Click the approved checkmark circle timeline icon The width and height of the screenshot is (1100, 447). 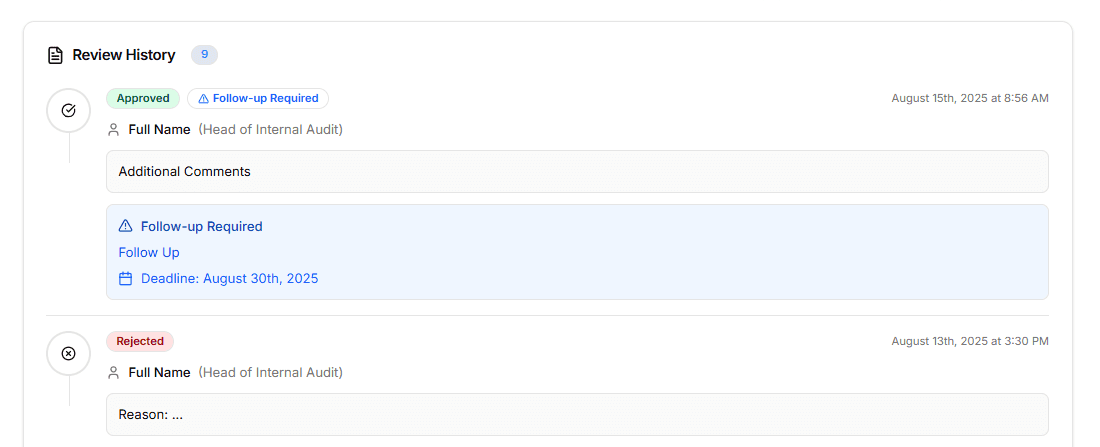coord(69,110)
